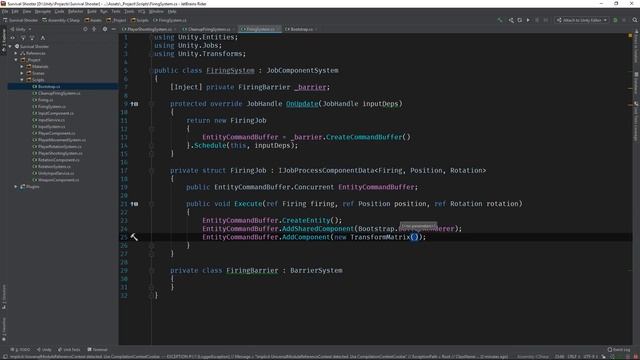Screen dimensions: 640x360
Task: Click the build hammer icon in toolbar
Action: [x=500, y=20]
